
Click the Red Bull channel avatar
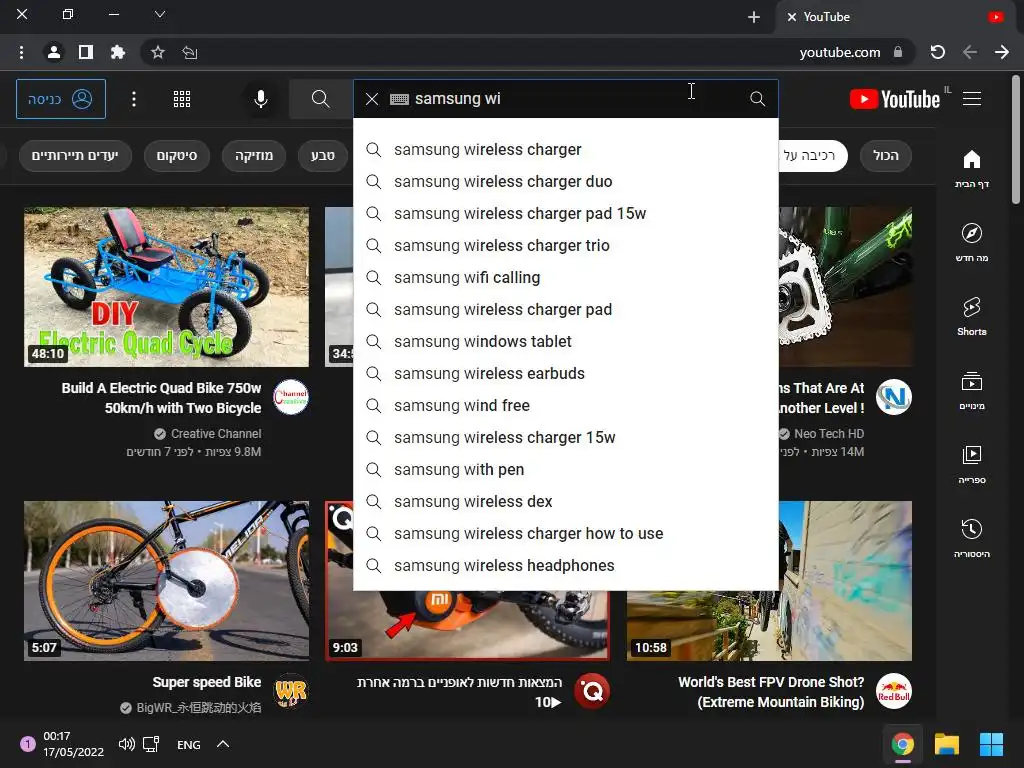[893, 691]
